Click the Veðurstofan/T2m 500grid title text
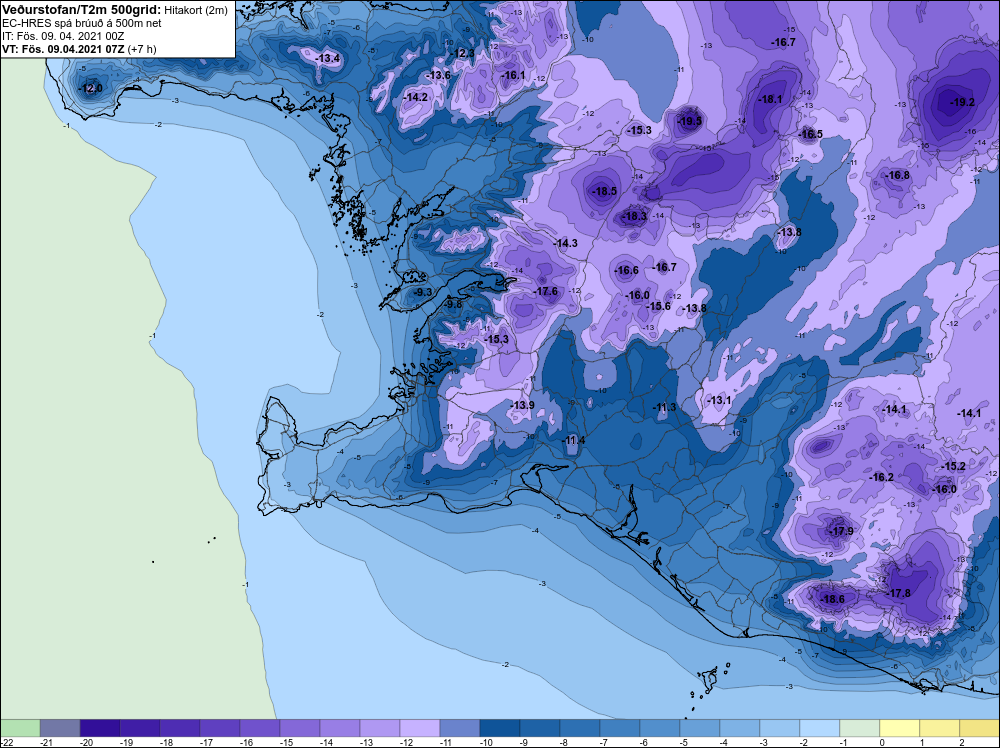 coord(82,10)
